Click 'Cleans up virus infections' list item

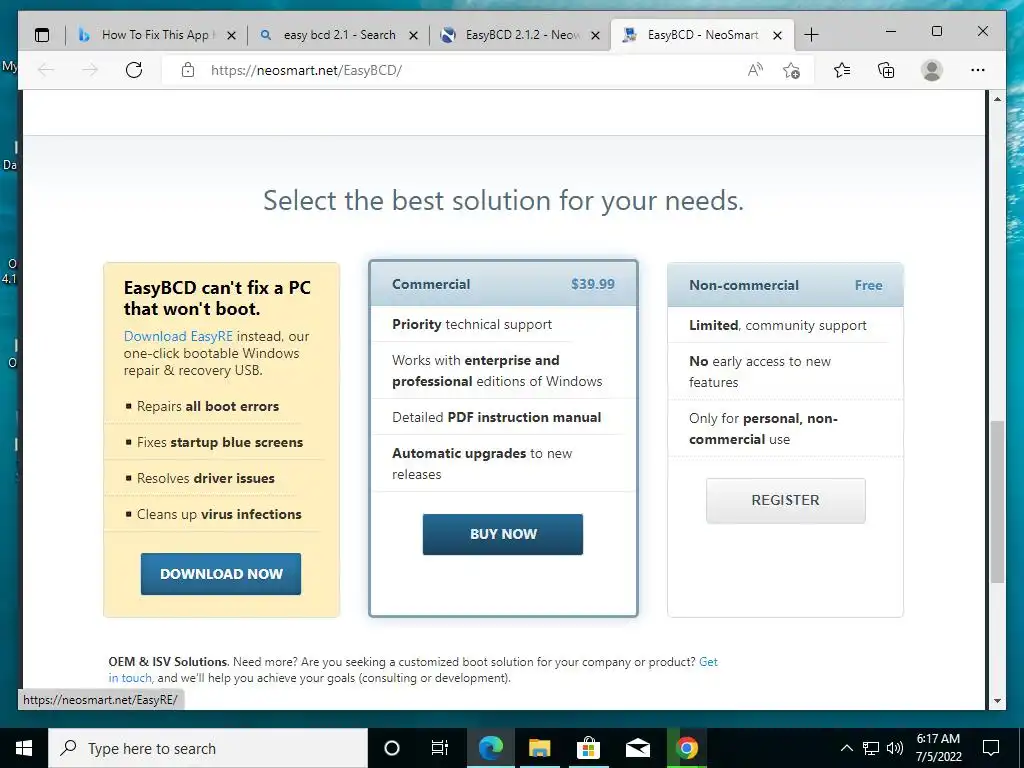pyautogui.click(x=219, y=514)
